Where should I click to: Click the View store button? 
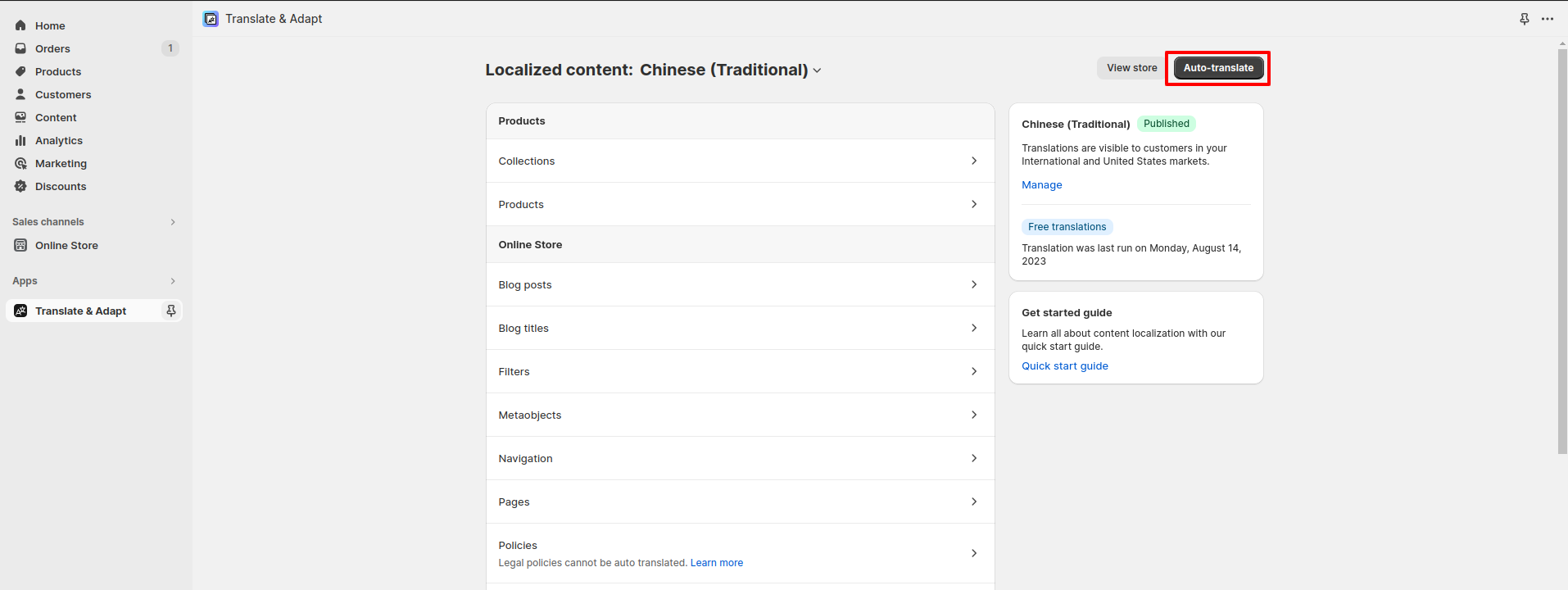pos(1132,68)
